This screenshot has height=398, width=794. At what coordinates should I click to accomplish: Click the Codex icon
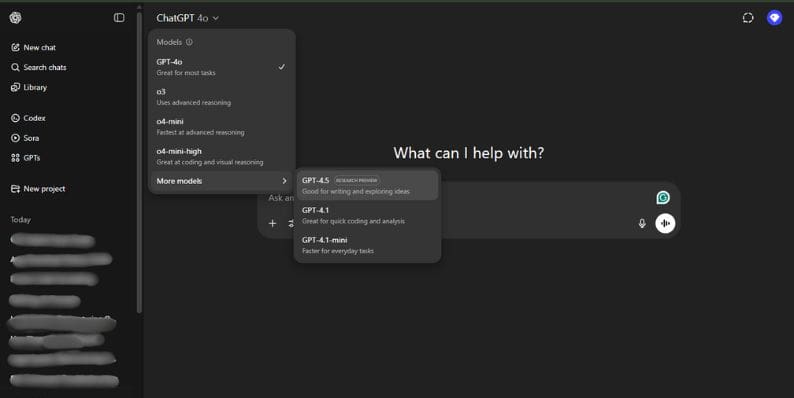tap(15, 118)
